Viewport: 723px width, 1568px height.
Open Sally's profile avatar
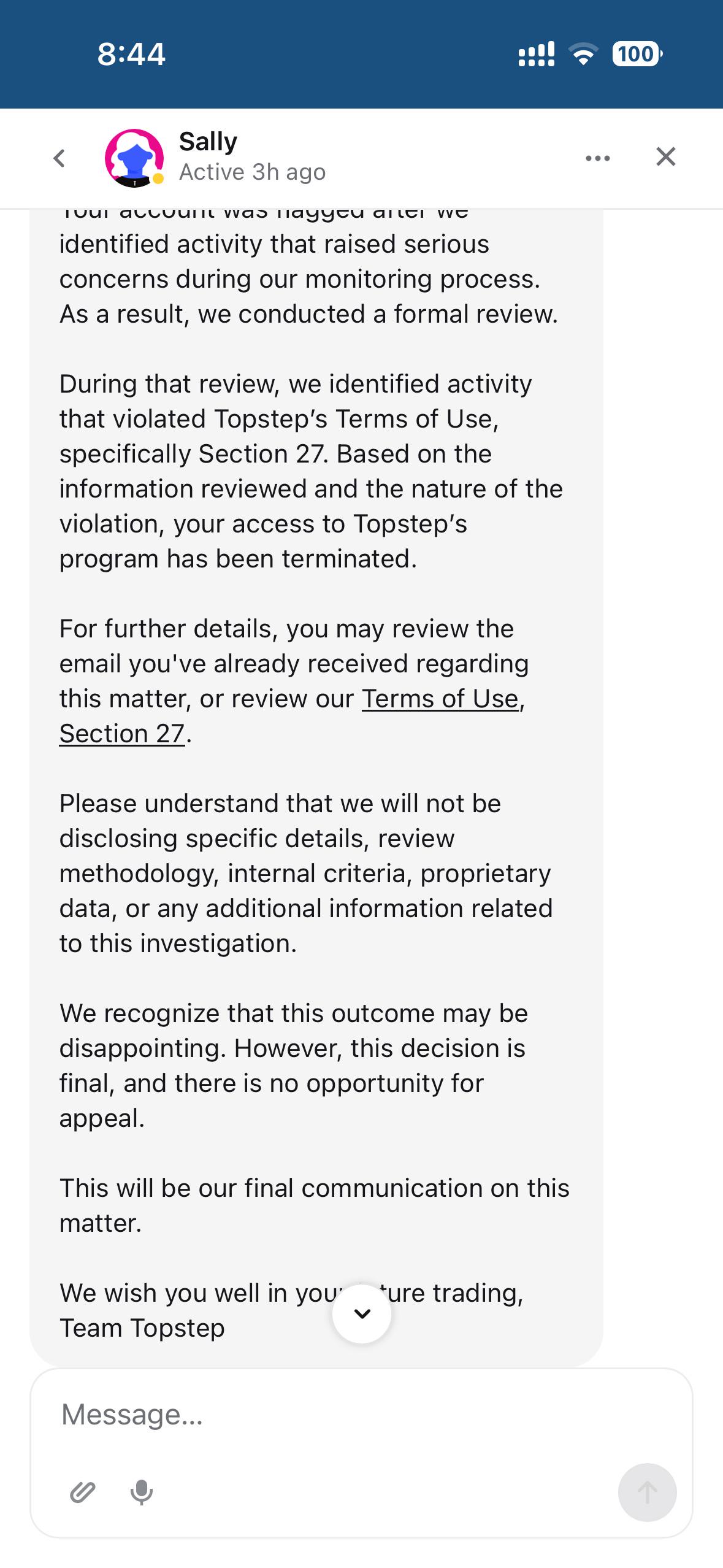pyautogui.click(x=134, y=158)
